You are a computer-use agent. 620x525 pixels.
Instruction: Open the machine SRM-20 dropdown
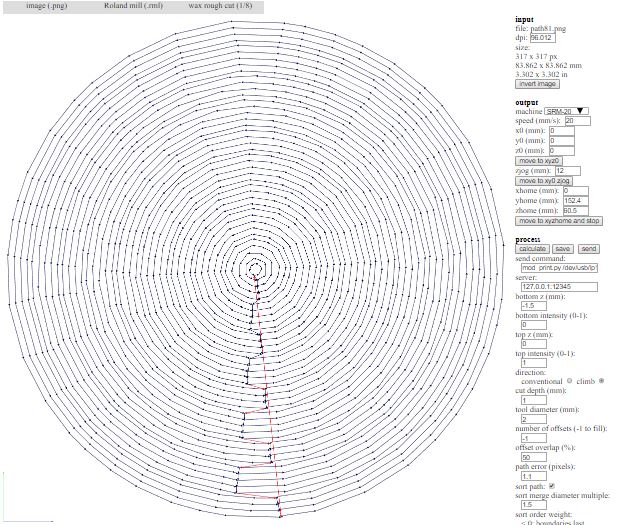coord(566,111)
